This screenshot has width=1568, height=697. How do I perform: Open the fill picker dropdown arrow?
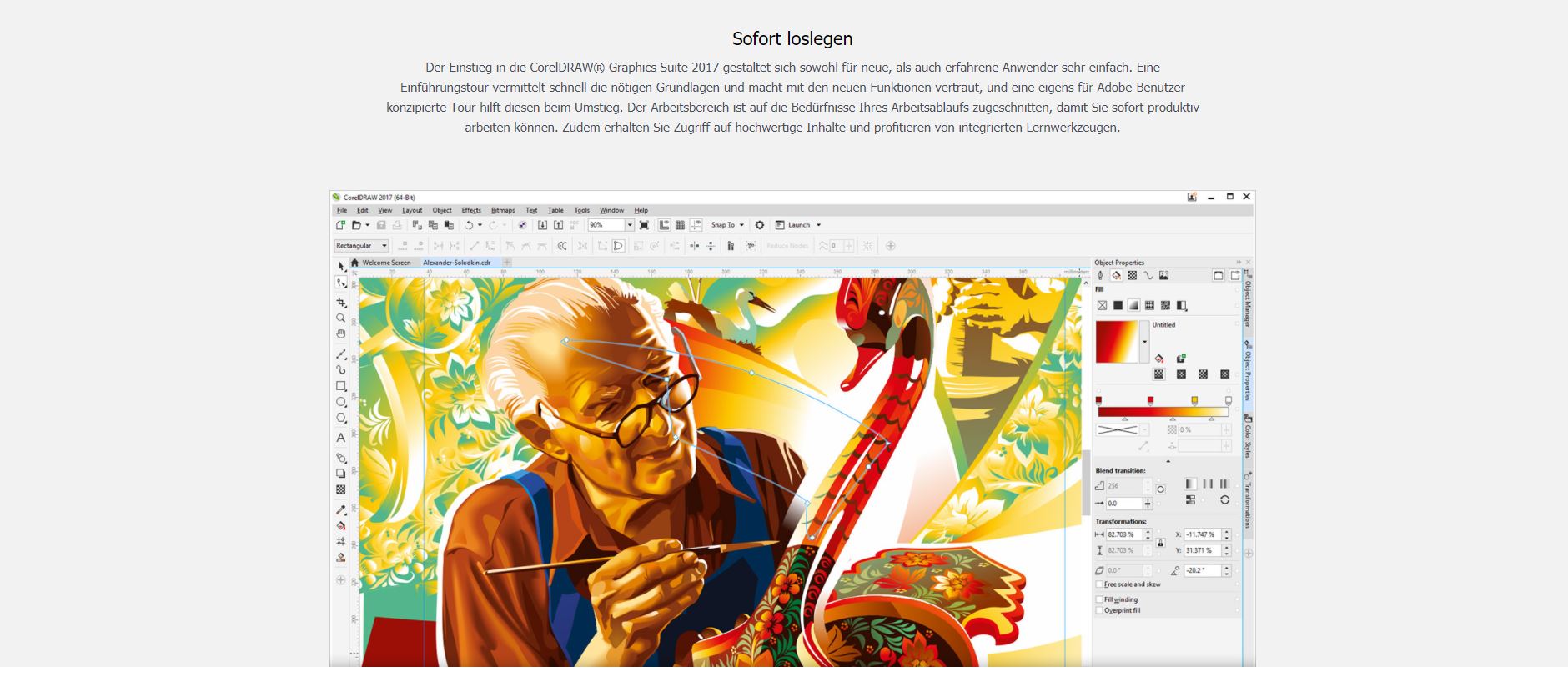tap(1144, 342)
